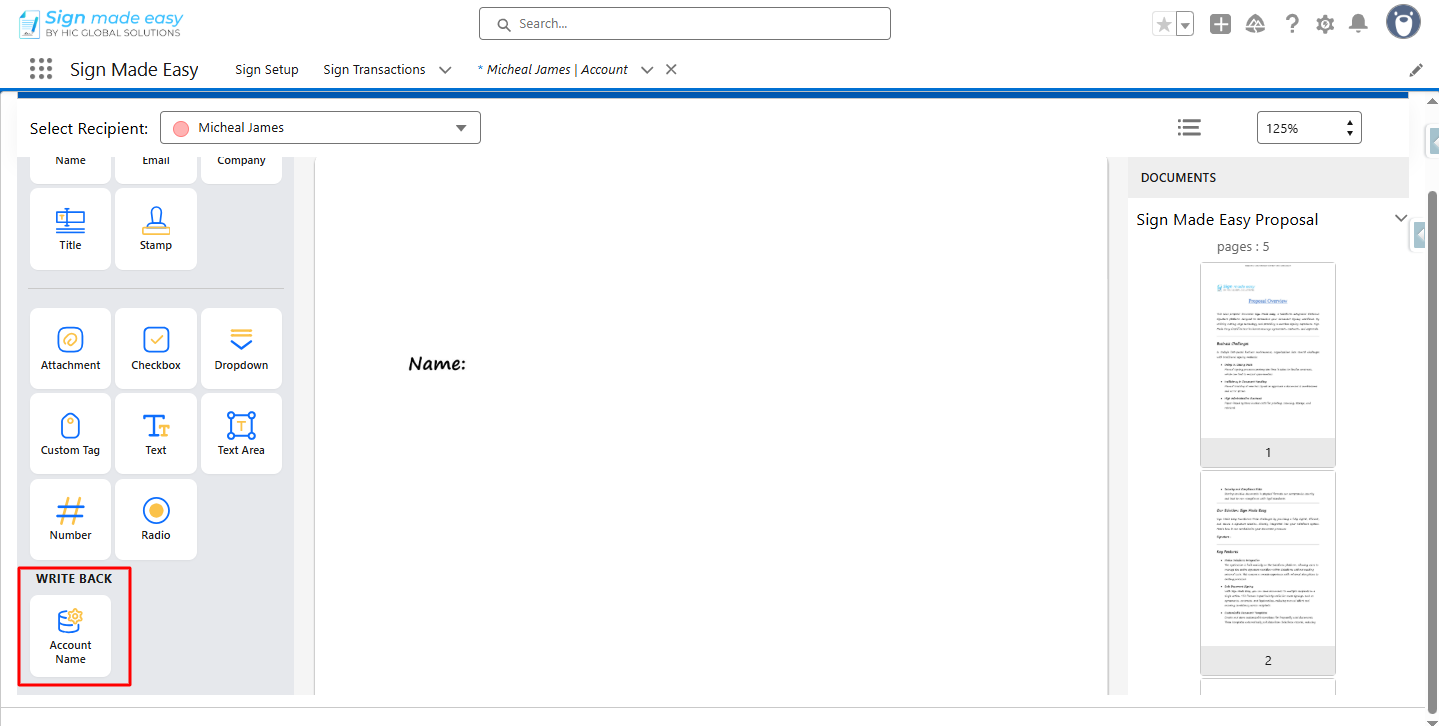
Task: Click the Sign made easy logo
Action: [x=101, y=24]
